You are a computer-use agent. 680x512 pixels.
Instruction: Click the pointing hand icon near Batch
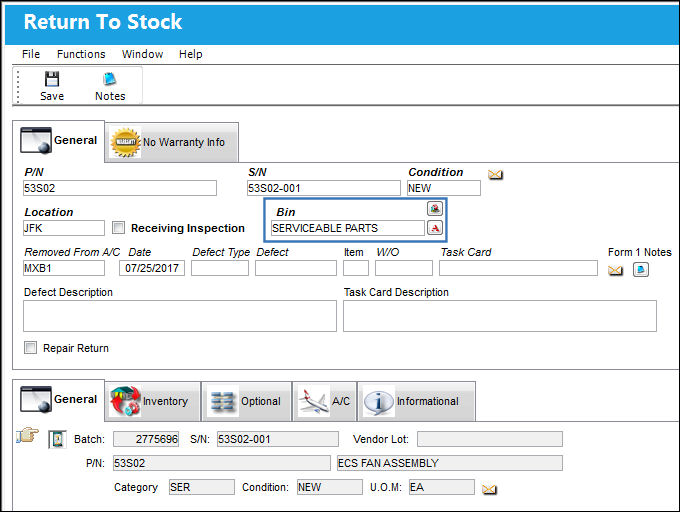pos(27,435)
